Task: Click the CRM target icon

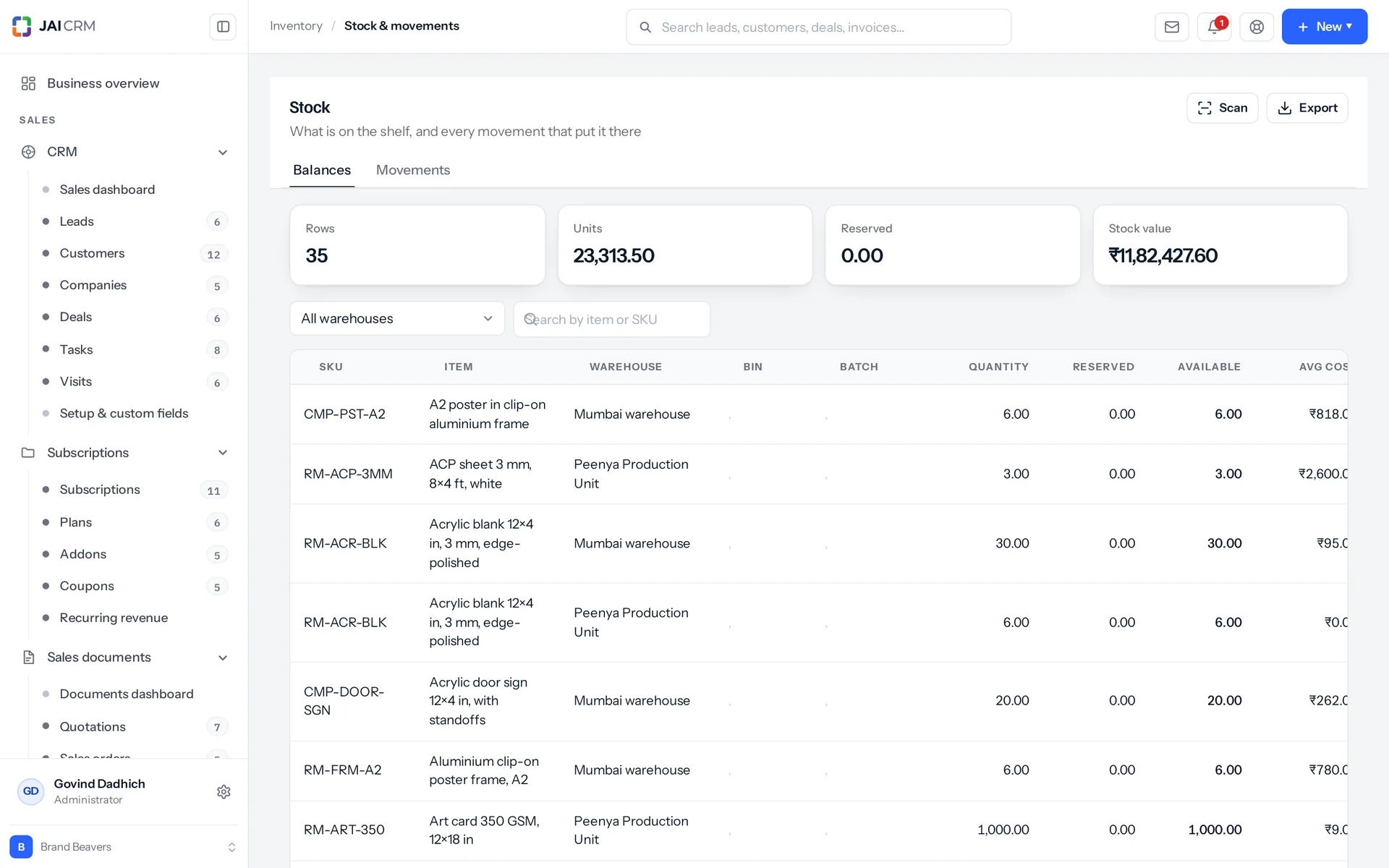Action: coord(28,152)
